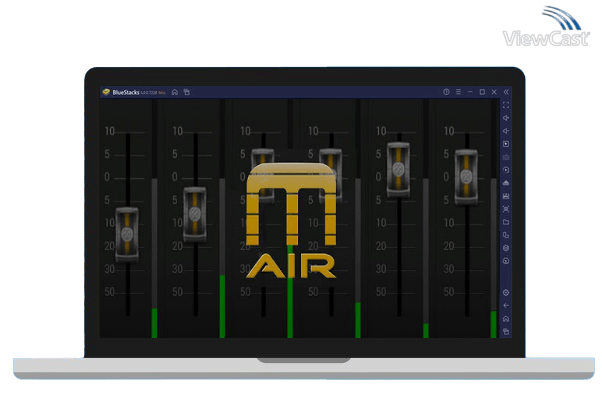Click the square play icon in the sidebar
Screen dimensions: 602x414
pos(506,144)
